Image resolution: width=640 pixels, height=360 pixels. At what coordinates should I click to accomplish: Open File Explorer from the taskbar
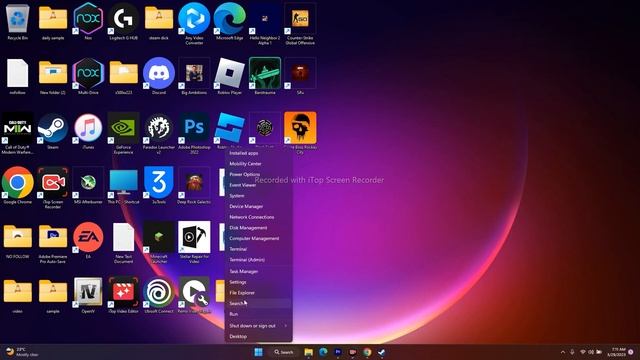[309, 352]
